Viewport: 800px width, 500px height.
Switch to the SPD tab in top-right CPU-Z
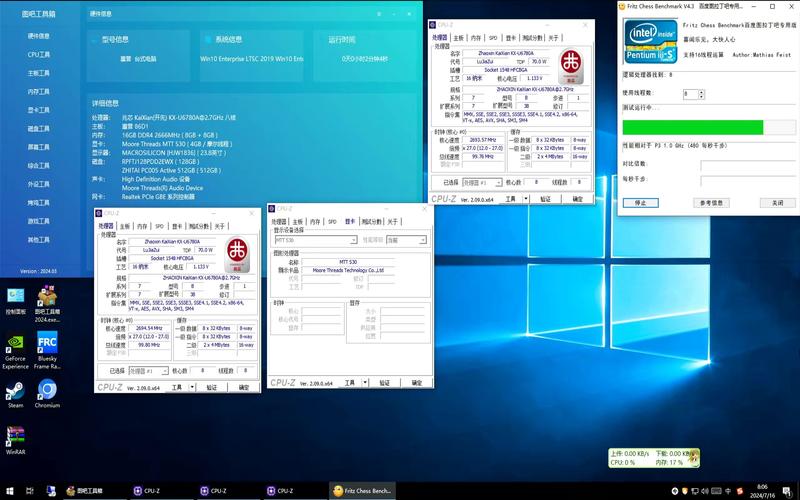pyautogui.click(x=493, y=37)
